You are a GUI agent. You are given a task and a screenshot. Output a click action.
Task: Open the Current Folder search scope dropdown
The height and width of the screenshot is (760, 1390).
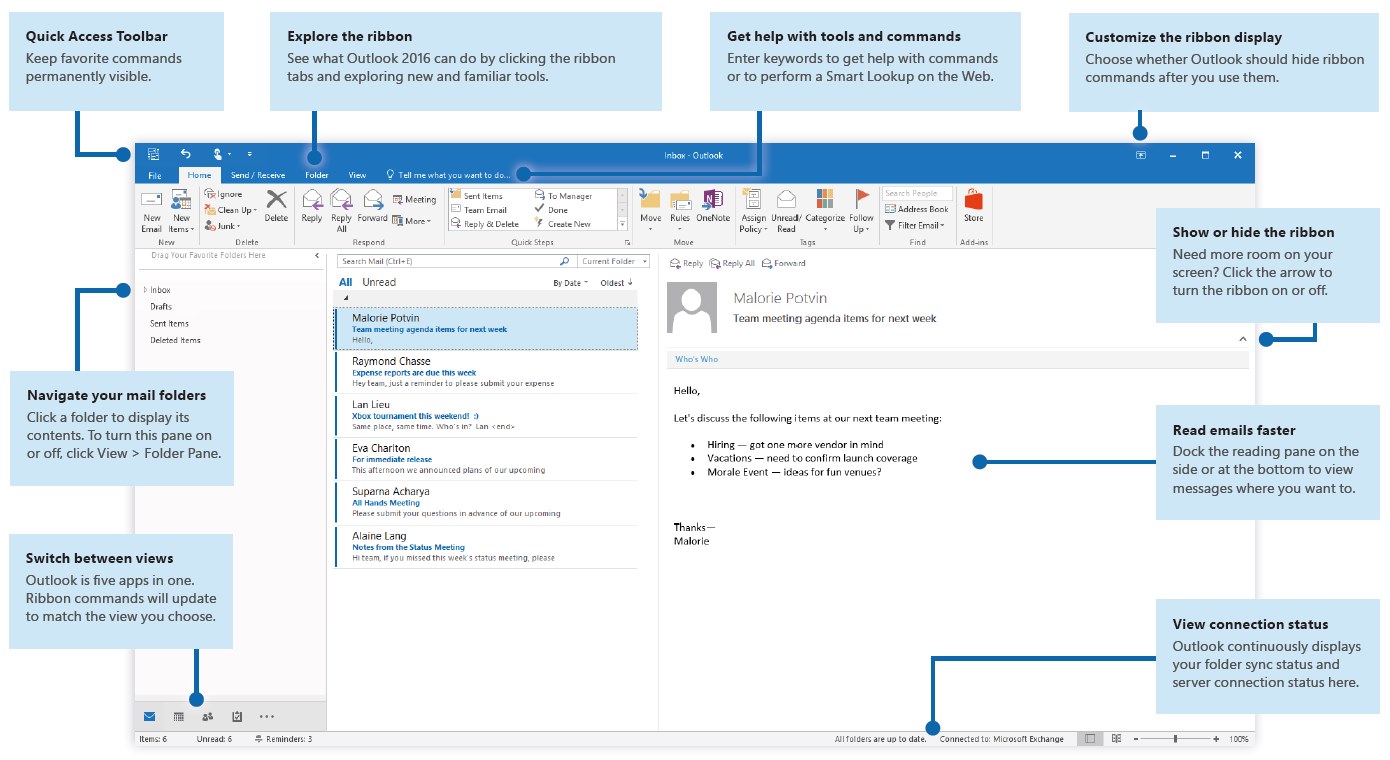click(615, 262)
